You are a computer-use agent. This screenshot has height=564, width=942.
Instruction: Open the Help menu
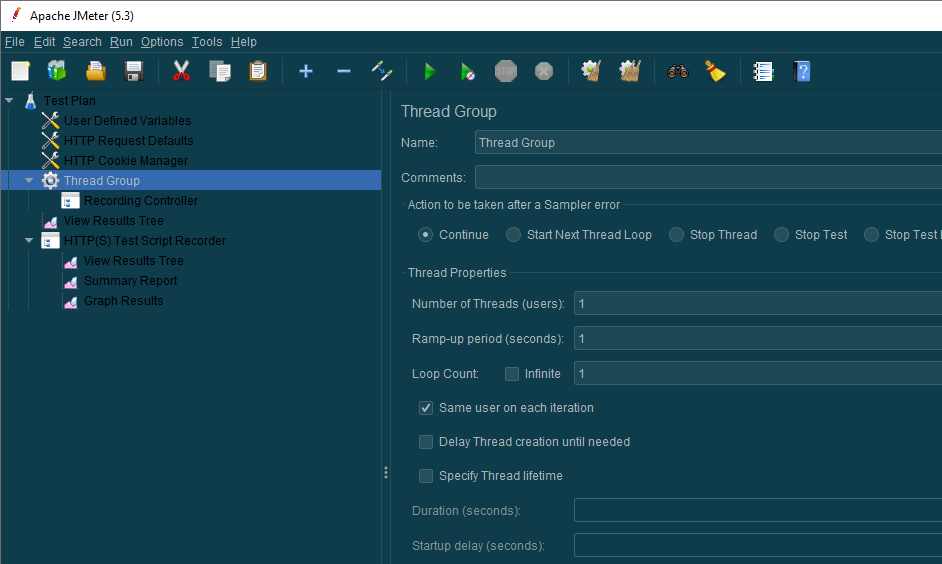(x=243, y=41)
